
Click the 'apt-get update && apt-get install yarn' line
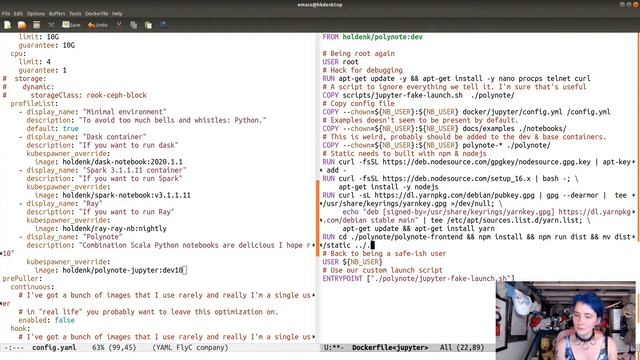[x=418, y=229]
